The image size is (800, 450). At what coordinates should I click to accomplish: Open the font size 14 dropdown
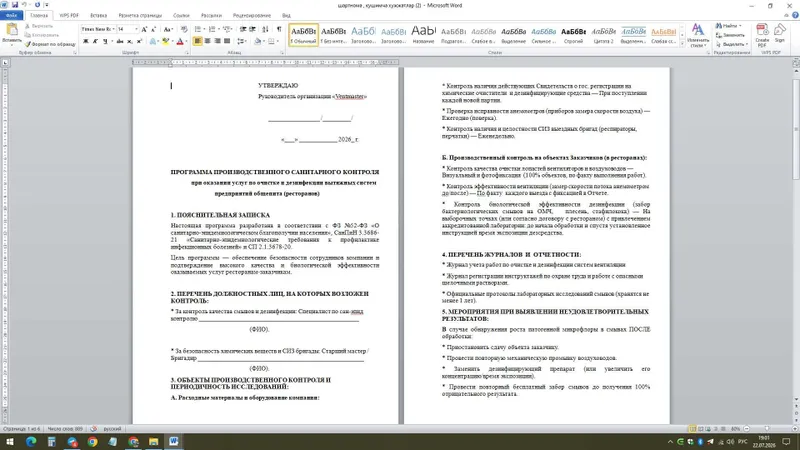(x=135, y=30)
